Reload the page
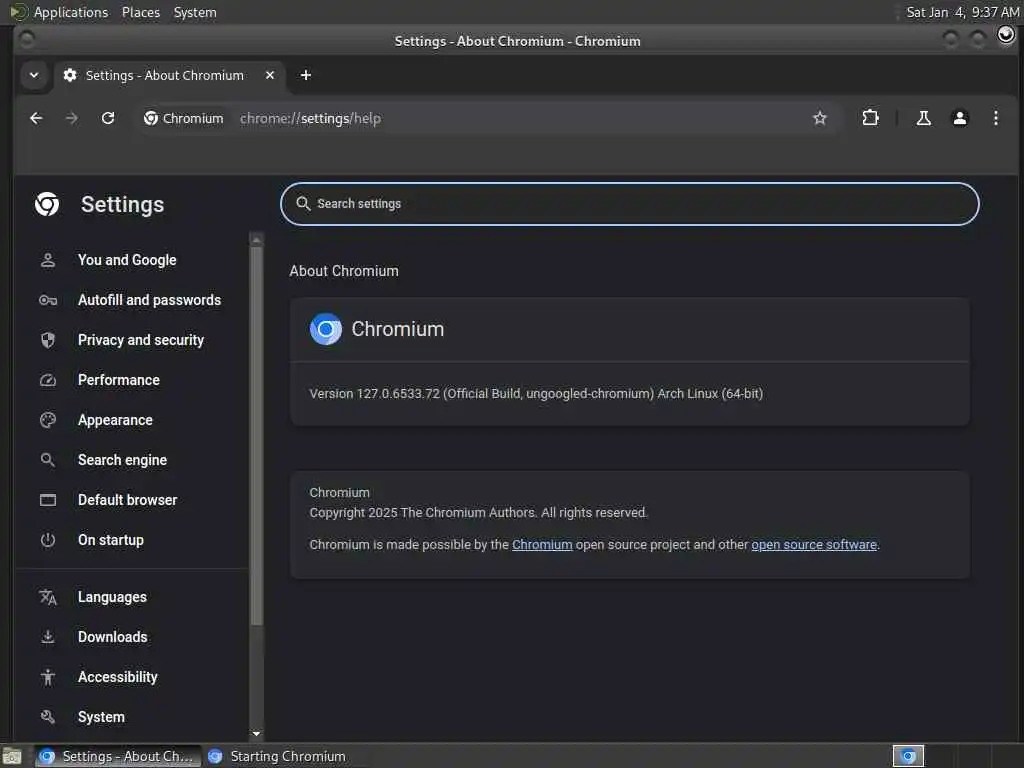 tap(108, 118)
